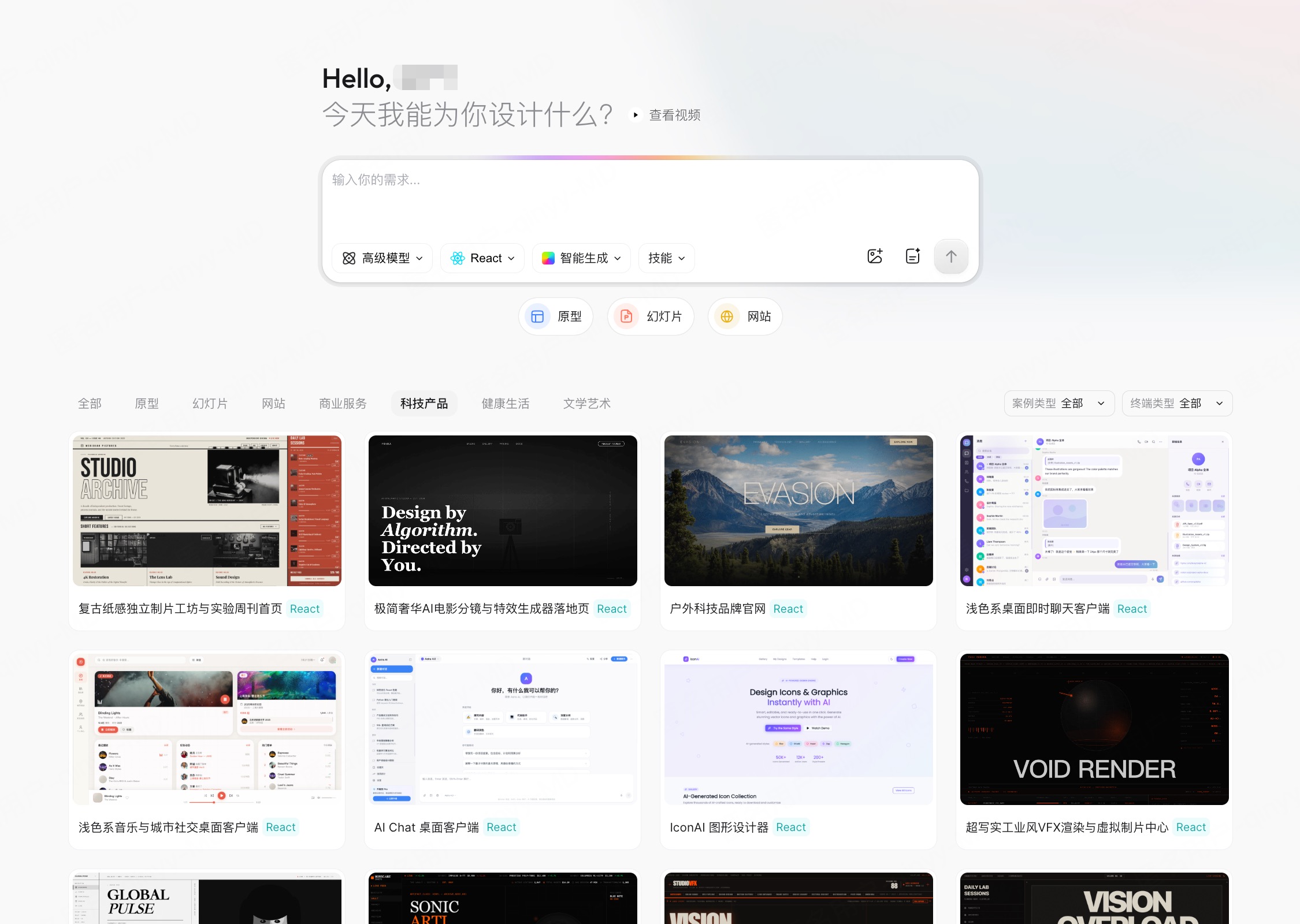Open the 案例类型 filter dropdown
The height and width of the screenshot is (924, 1300).
point(1059,403)
